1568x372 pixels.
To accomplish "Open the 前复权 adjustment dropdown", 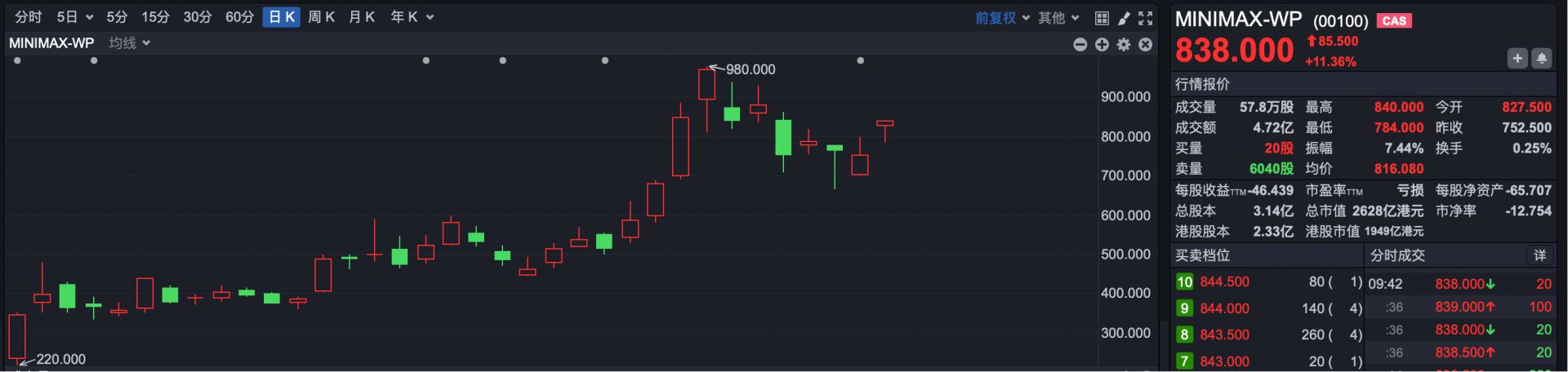I will pos(1002,18).
